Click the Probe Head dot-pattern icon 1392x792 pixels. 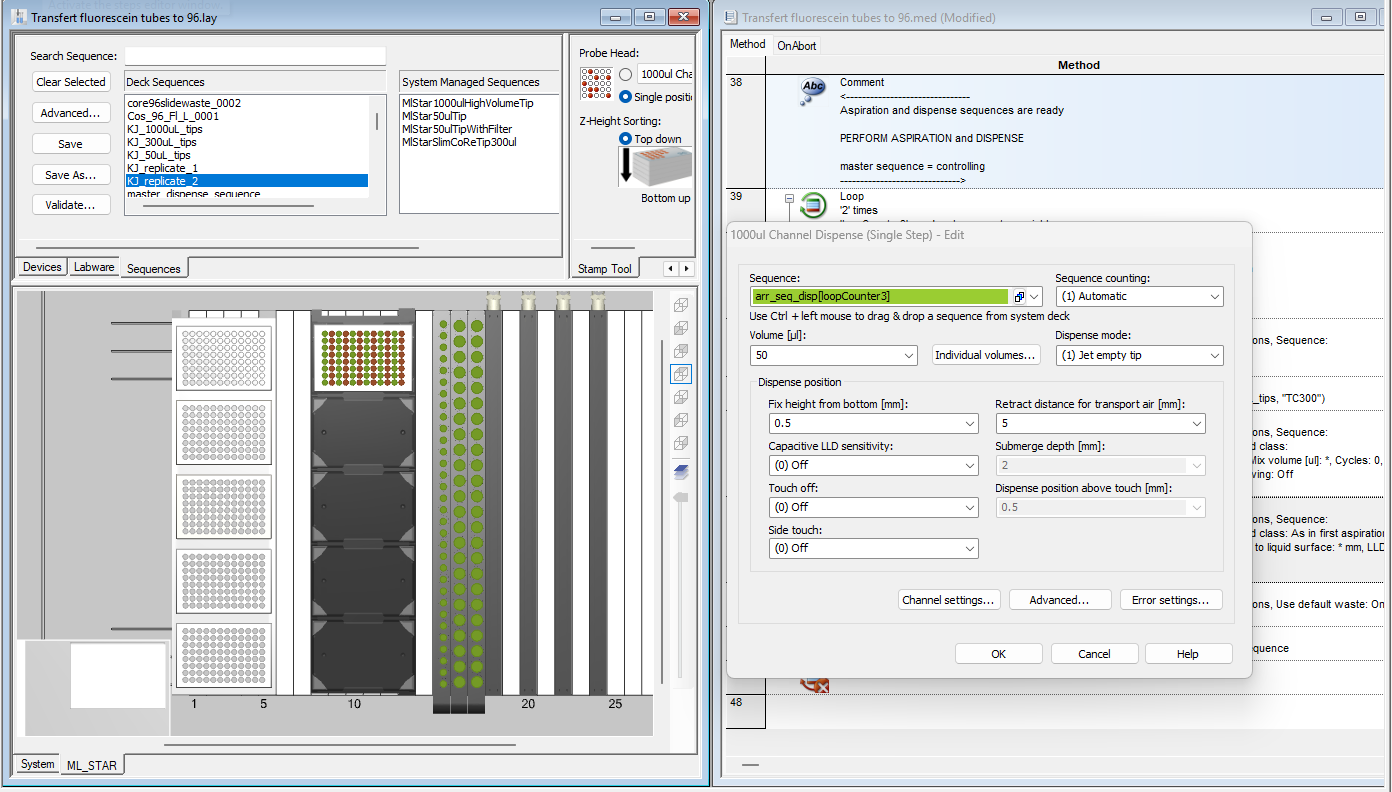pos(596,84)
